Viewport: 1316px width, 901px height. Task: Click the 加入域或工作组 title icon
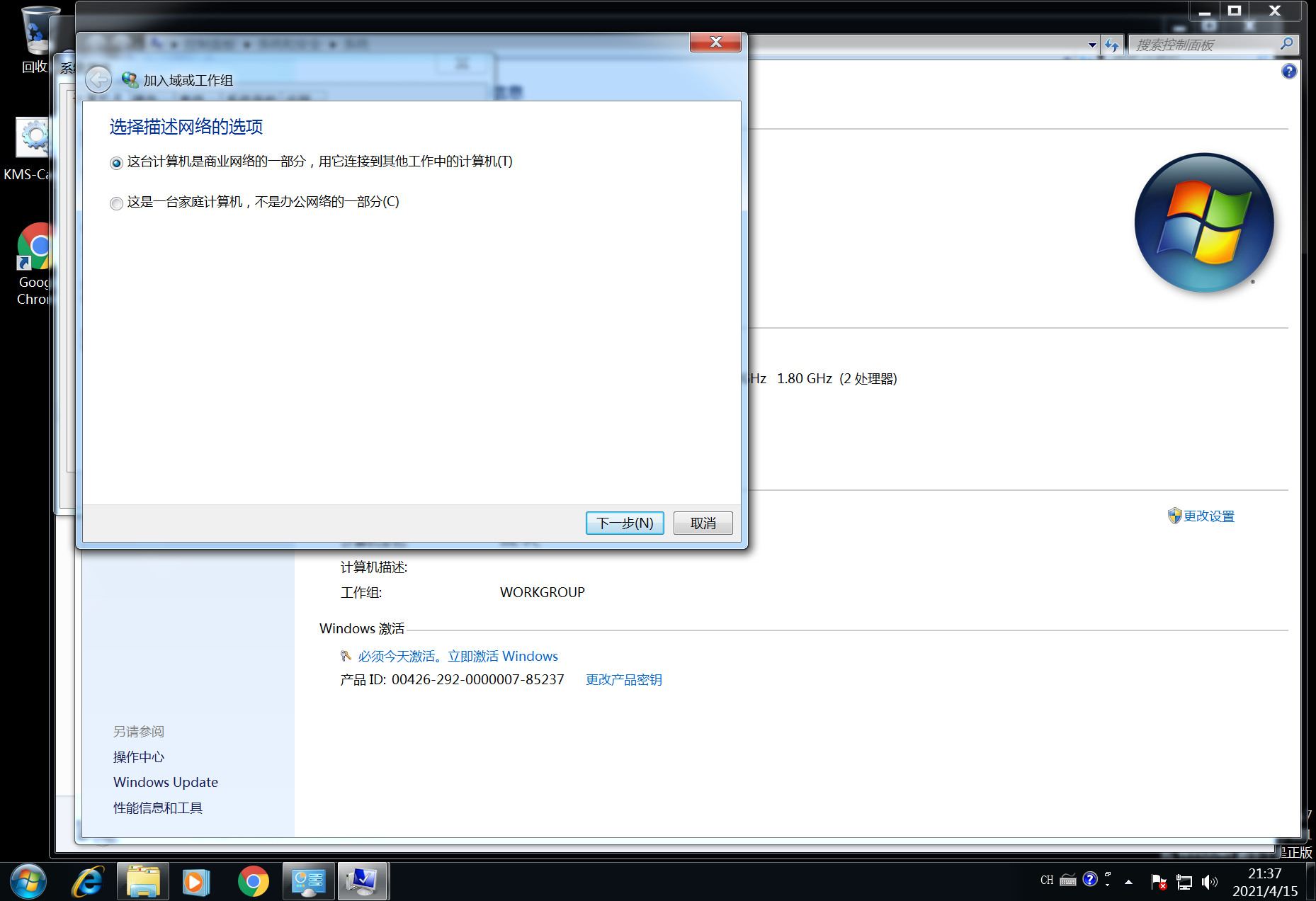tap(129, 80)
